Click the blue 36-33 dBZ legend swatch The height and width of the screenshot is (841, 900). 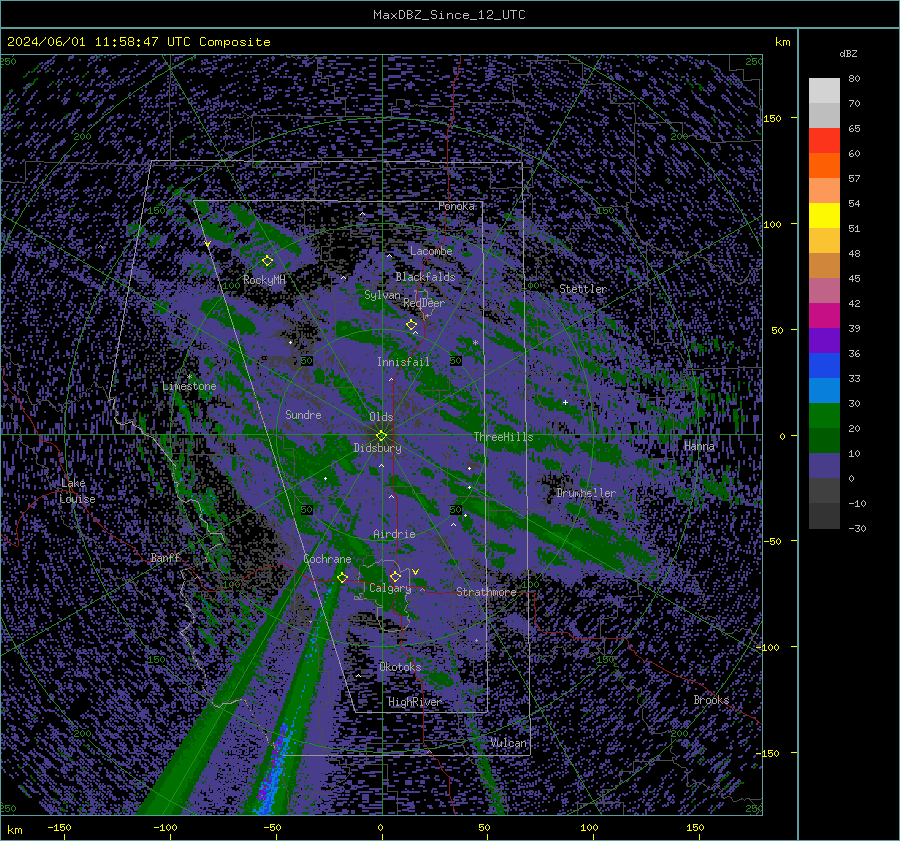[824, 366]
